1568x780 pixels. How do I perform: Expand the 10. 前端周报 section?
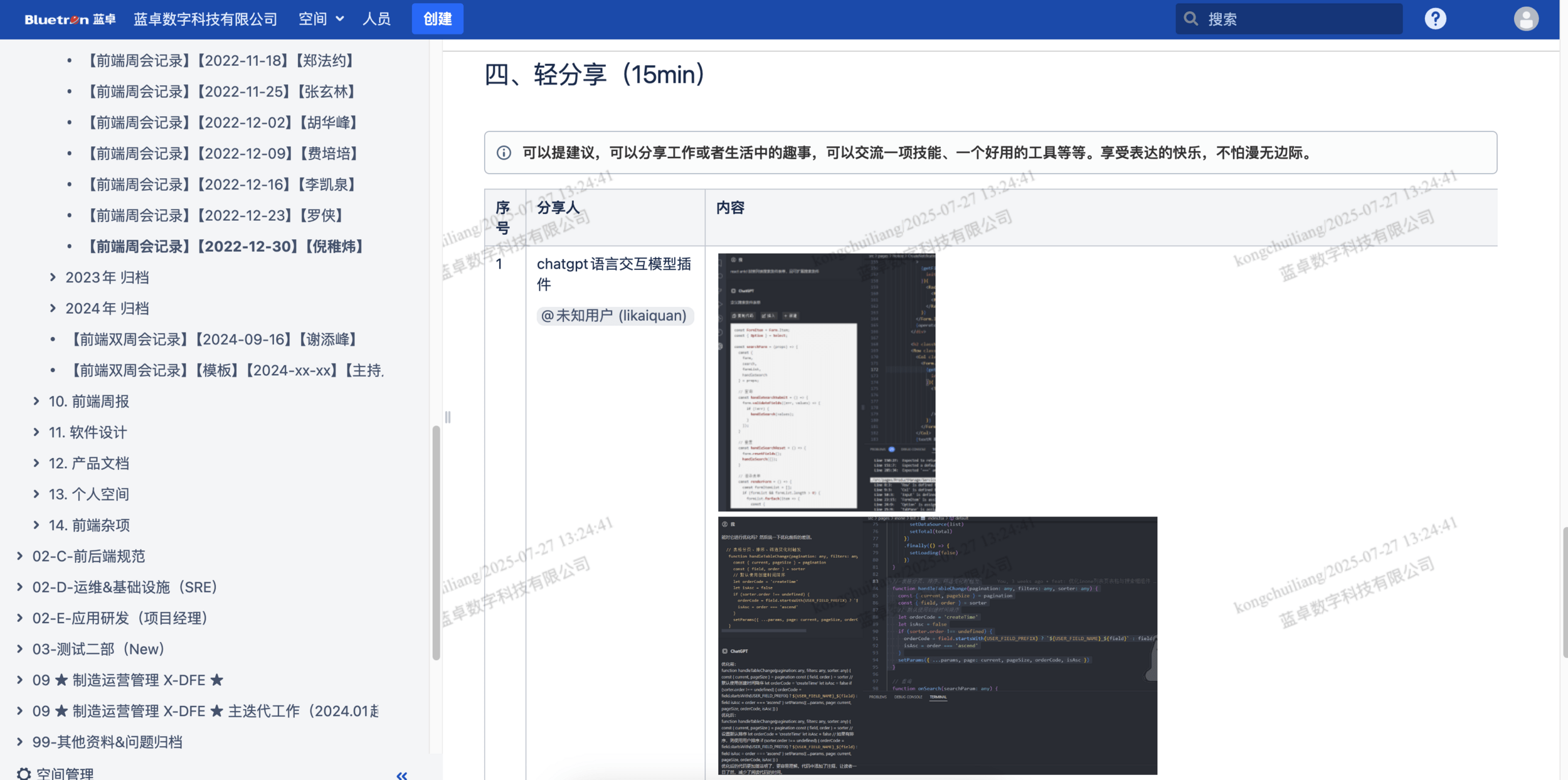36,401
